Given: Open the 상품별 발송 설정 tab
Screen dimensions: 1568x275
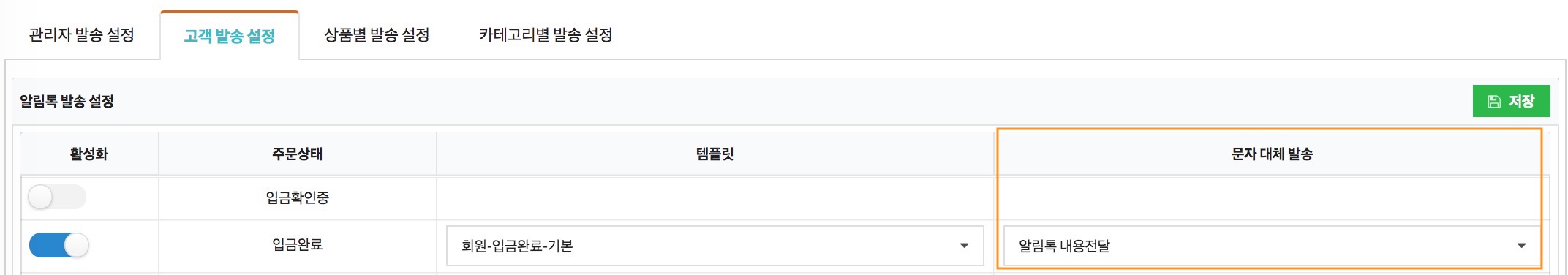Looking at the screenshot, I should [377, 35].
